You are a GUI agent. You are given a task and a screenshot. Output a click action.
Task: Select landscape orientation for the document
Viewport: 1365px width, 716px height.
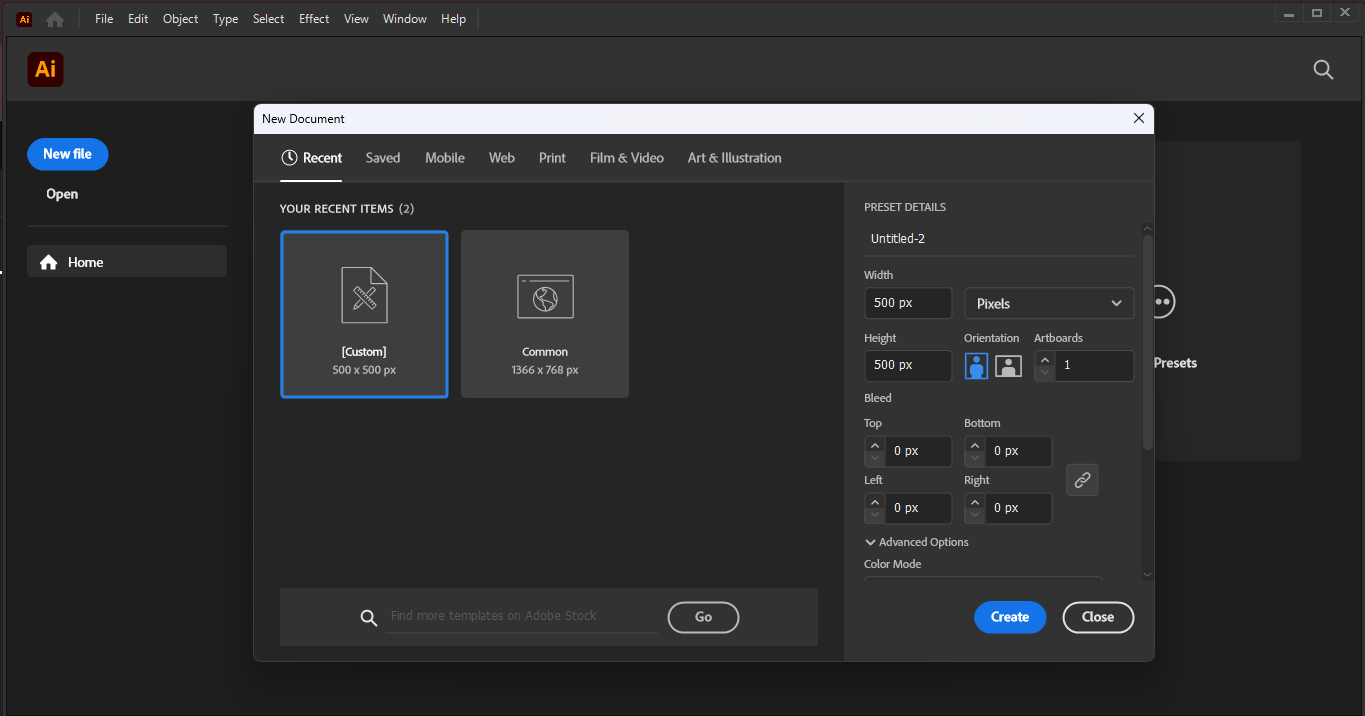point(1008,365)
